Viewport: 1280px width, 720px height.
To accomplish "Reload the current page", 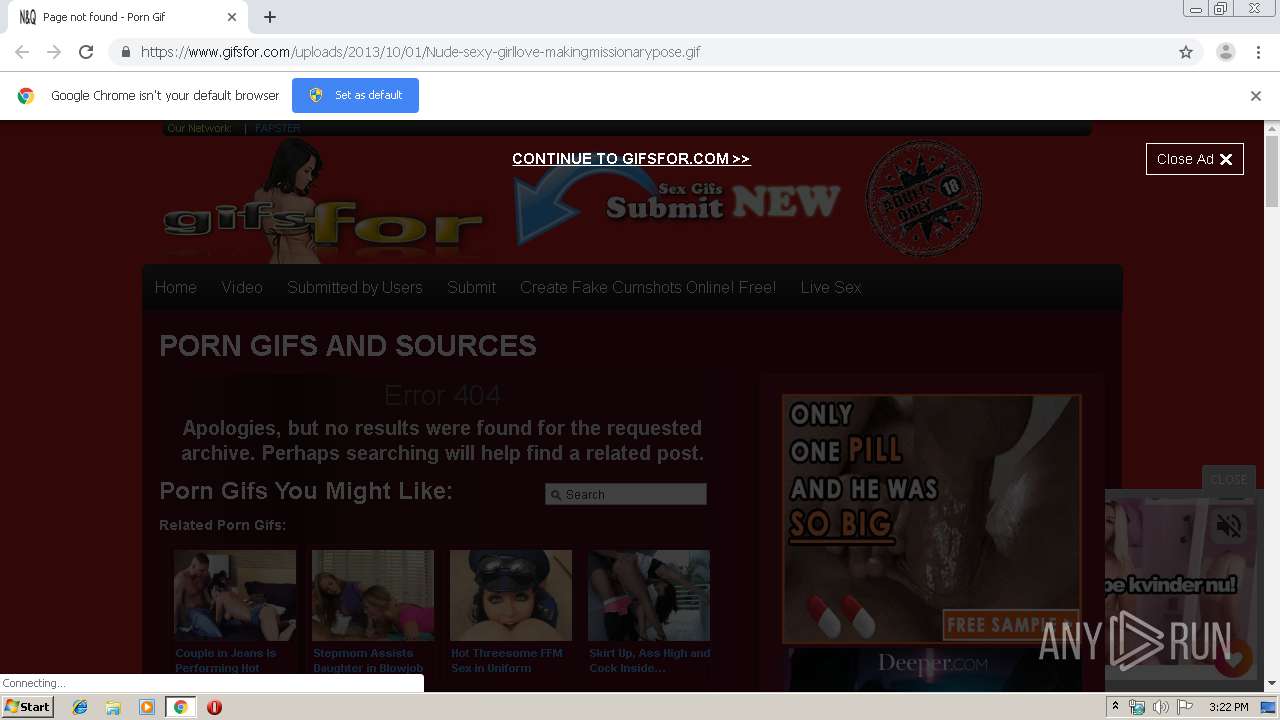I will click(86, 52).
